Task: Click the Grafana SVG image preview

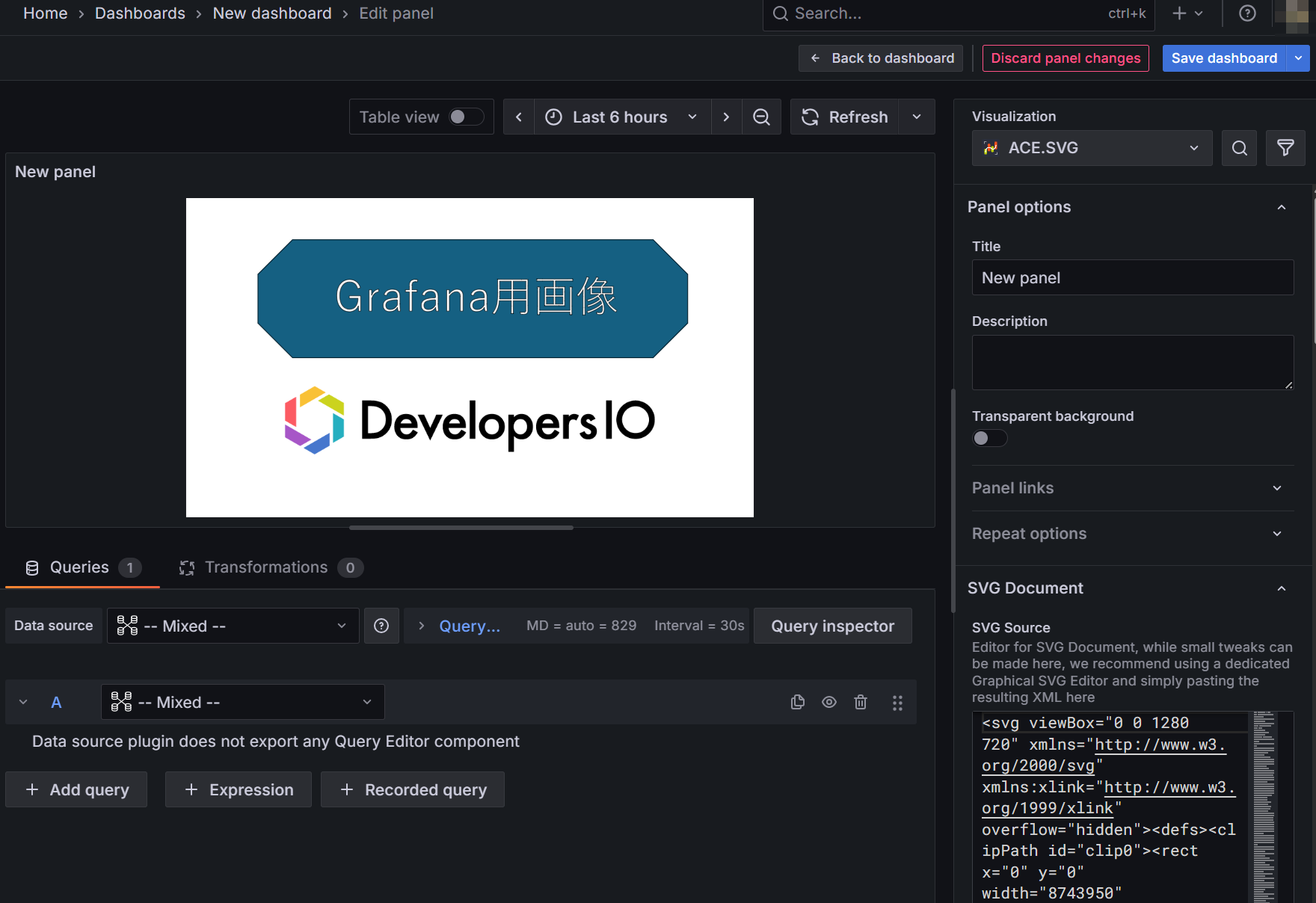Action: 470,357
